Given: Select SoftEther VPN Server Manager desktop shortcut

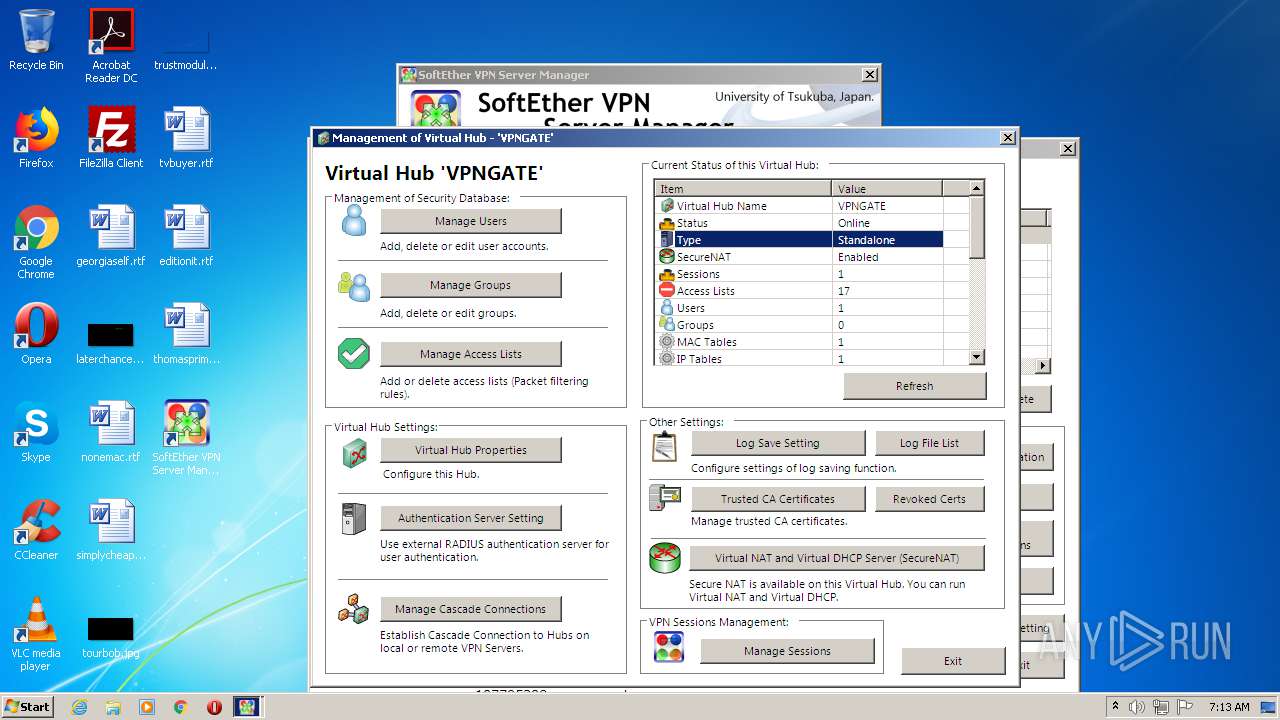Looking at the screenshot, I should [x=186, y=438].
